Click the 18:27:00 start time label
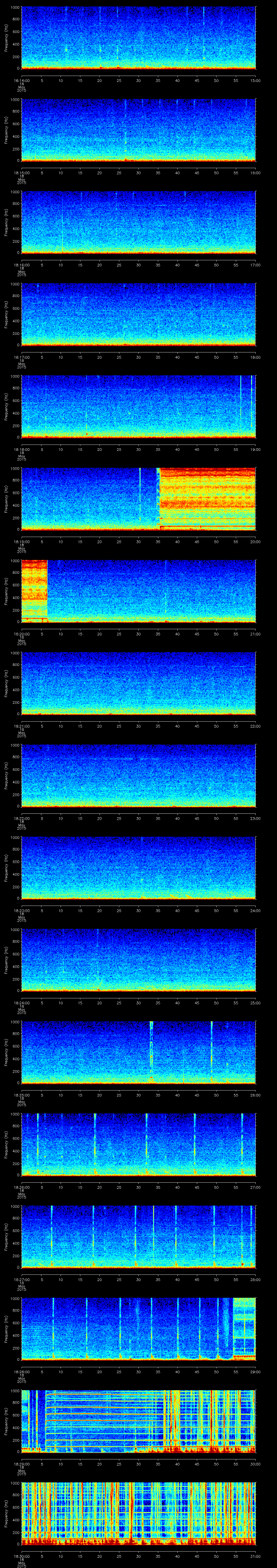Image resolution: width=277 pixels, height=1568 pixels. click(x=21, y=1279)
